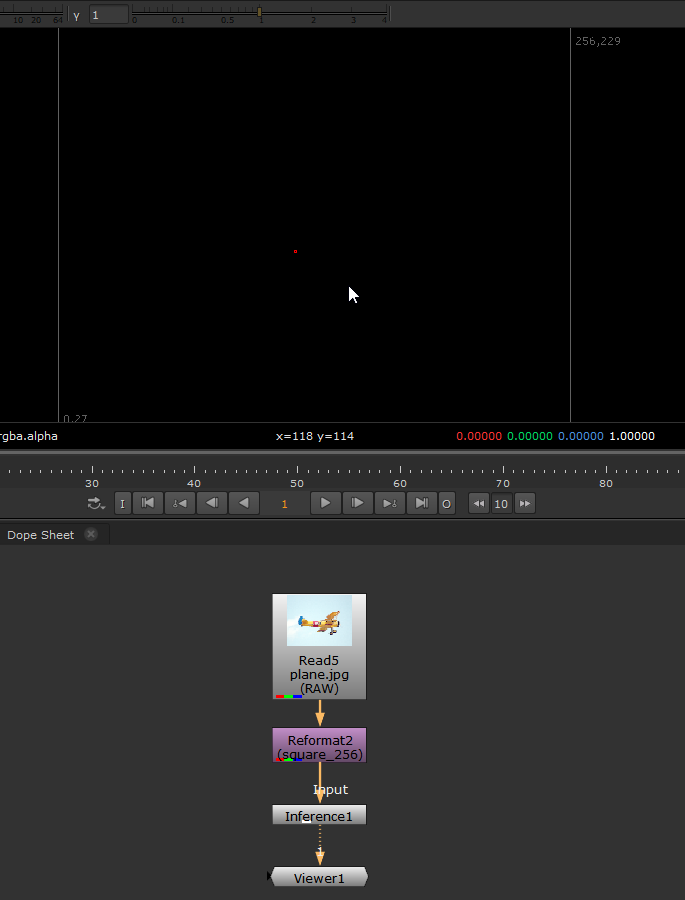Skip backward by frame increment

point(479,503)
